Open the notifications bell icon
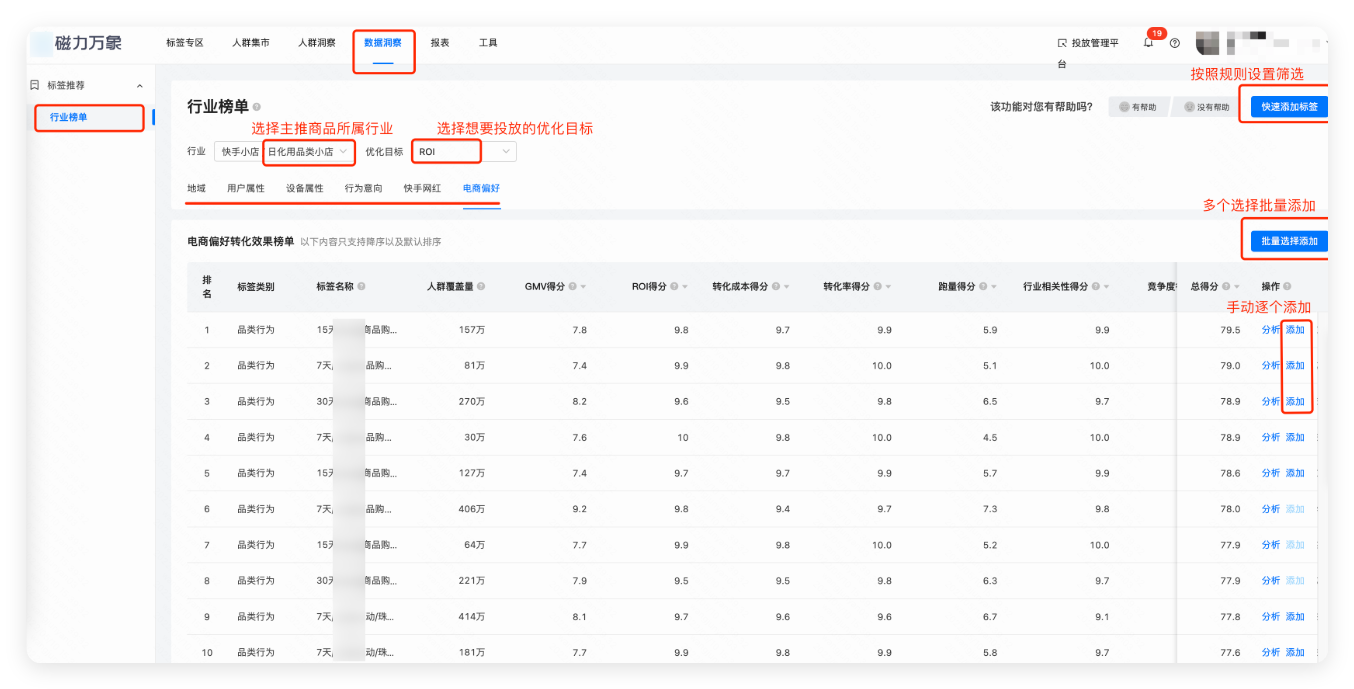Screen dimensions: 1354x689 1148,43
